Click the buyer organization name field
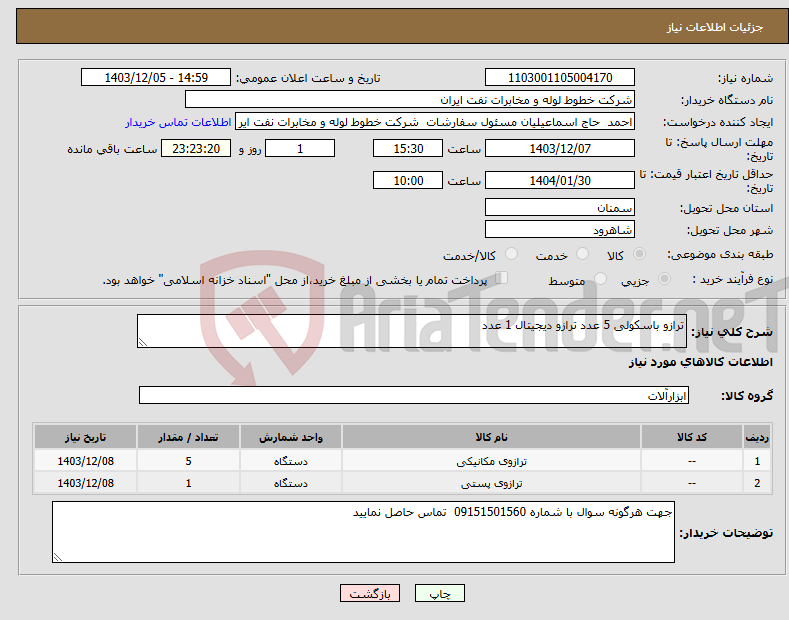Viewport: 789px width, 620px height. [410, 100]
